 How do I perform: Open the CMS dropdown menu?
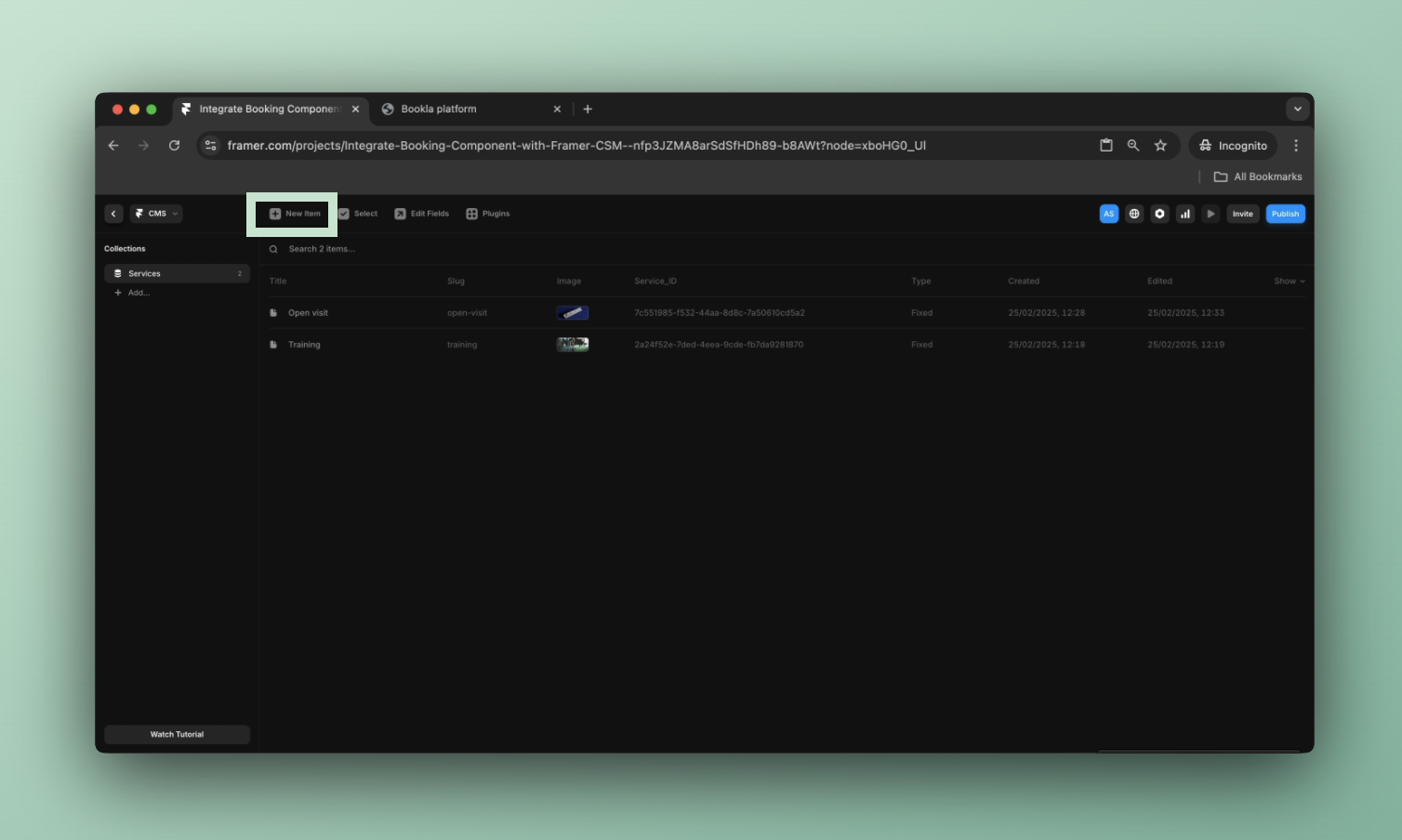(x=156, y=214)
